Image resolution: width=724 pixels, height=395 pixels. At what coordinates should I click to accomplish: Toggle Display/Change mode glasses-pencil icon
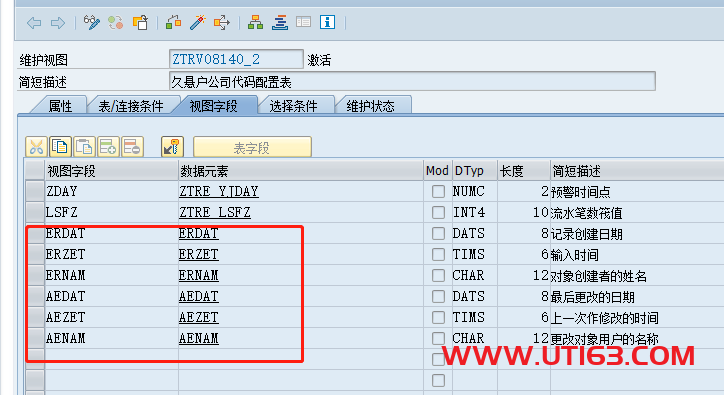(x=91, y=23)
